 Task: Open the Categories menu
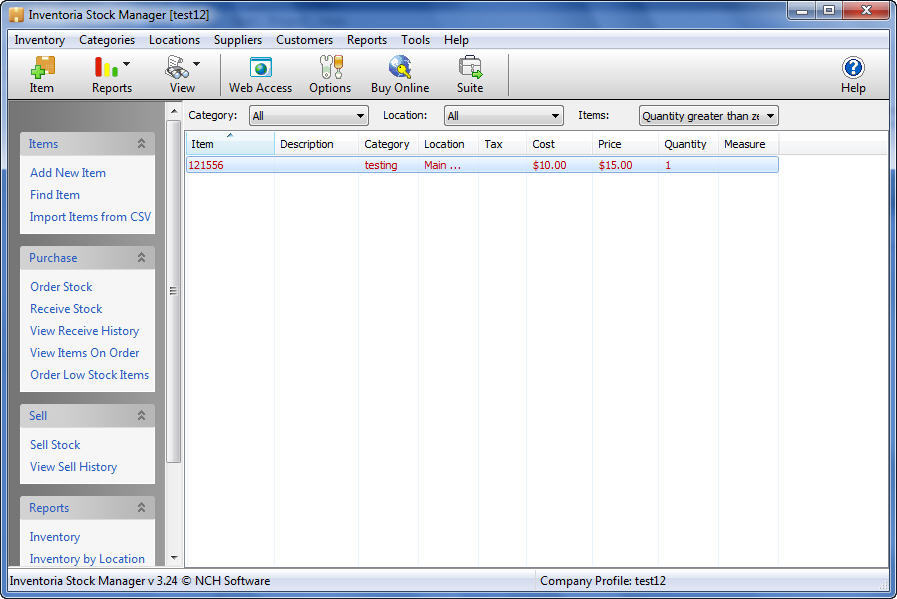pos(107,40)
